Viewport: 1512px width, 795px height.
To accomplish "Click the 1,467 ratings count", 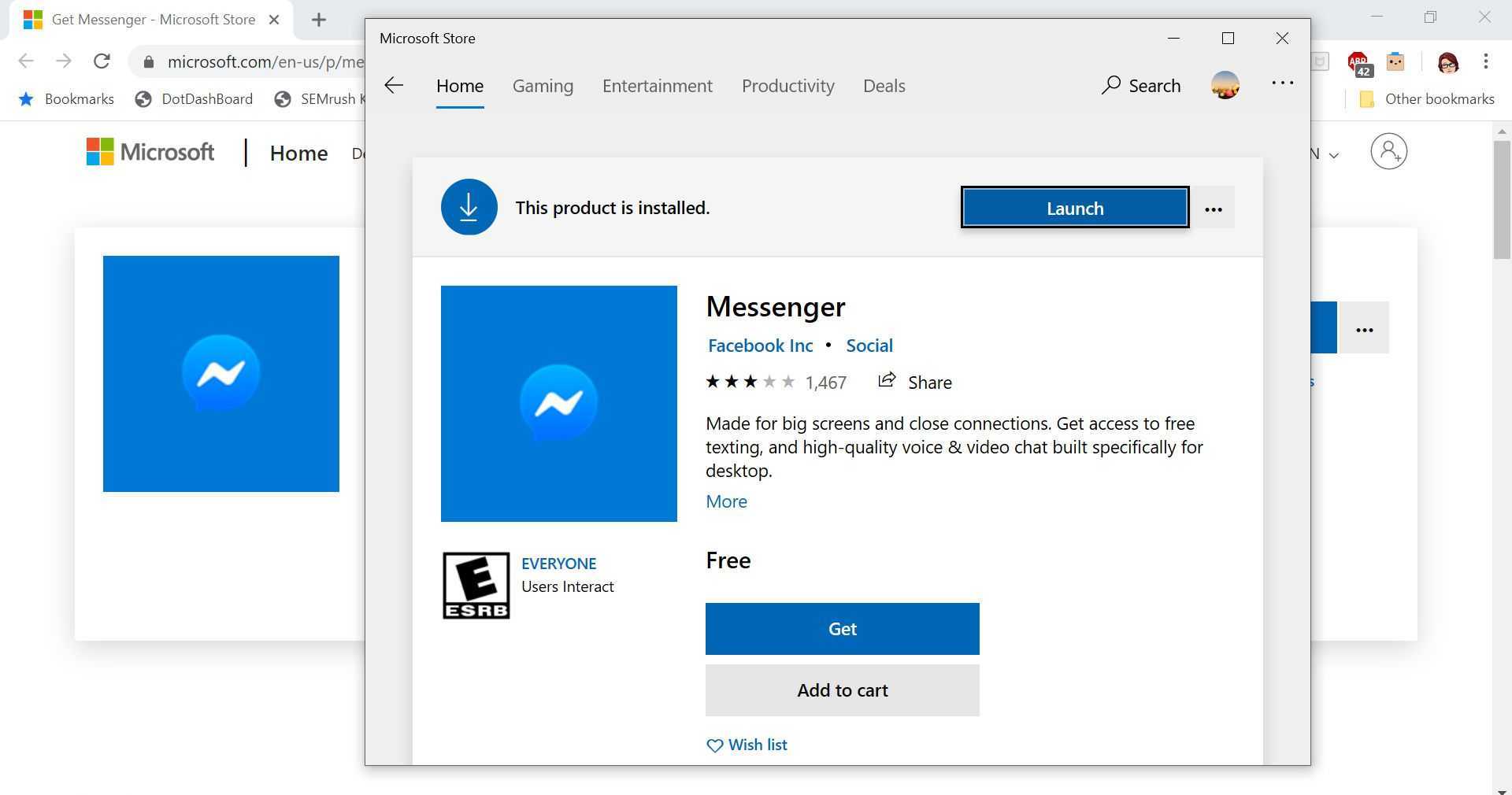I will [826, 383].
